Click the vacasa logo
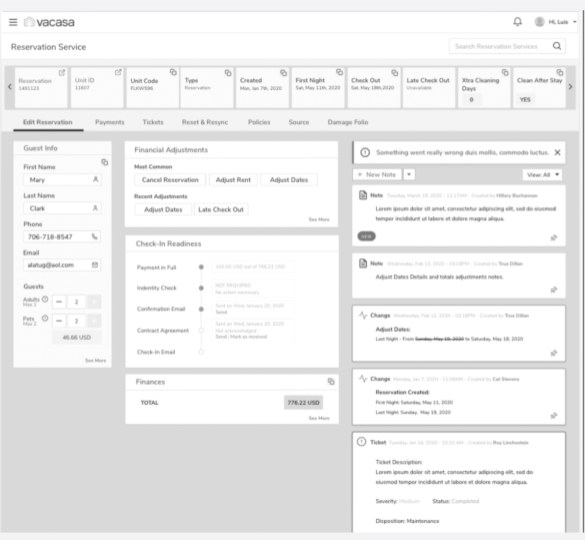This screenshot has width=585, height=540. 49,22
